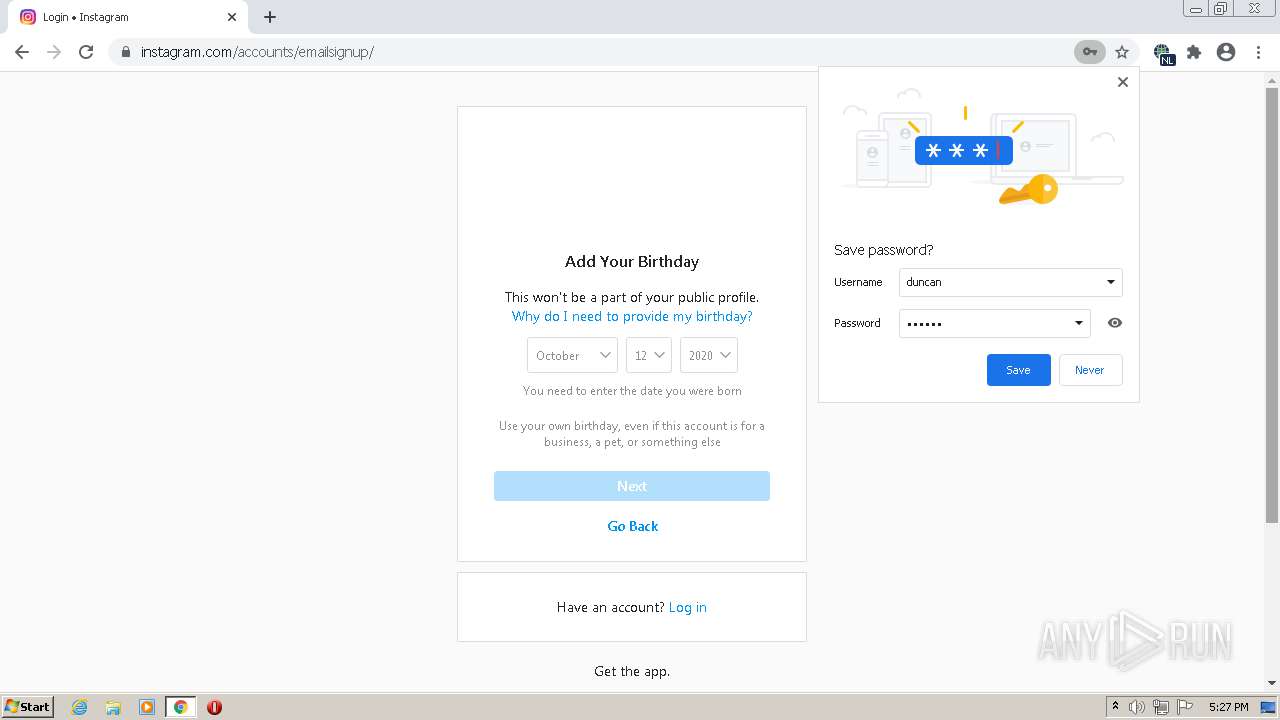Viewport: 1280px width, 720px height.
Task: Open 'Why do I need to provide my birthday?'
Action: [632, 316]
